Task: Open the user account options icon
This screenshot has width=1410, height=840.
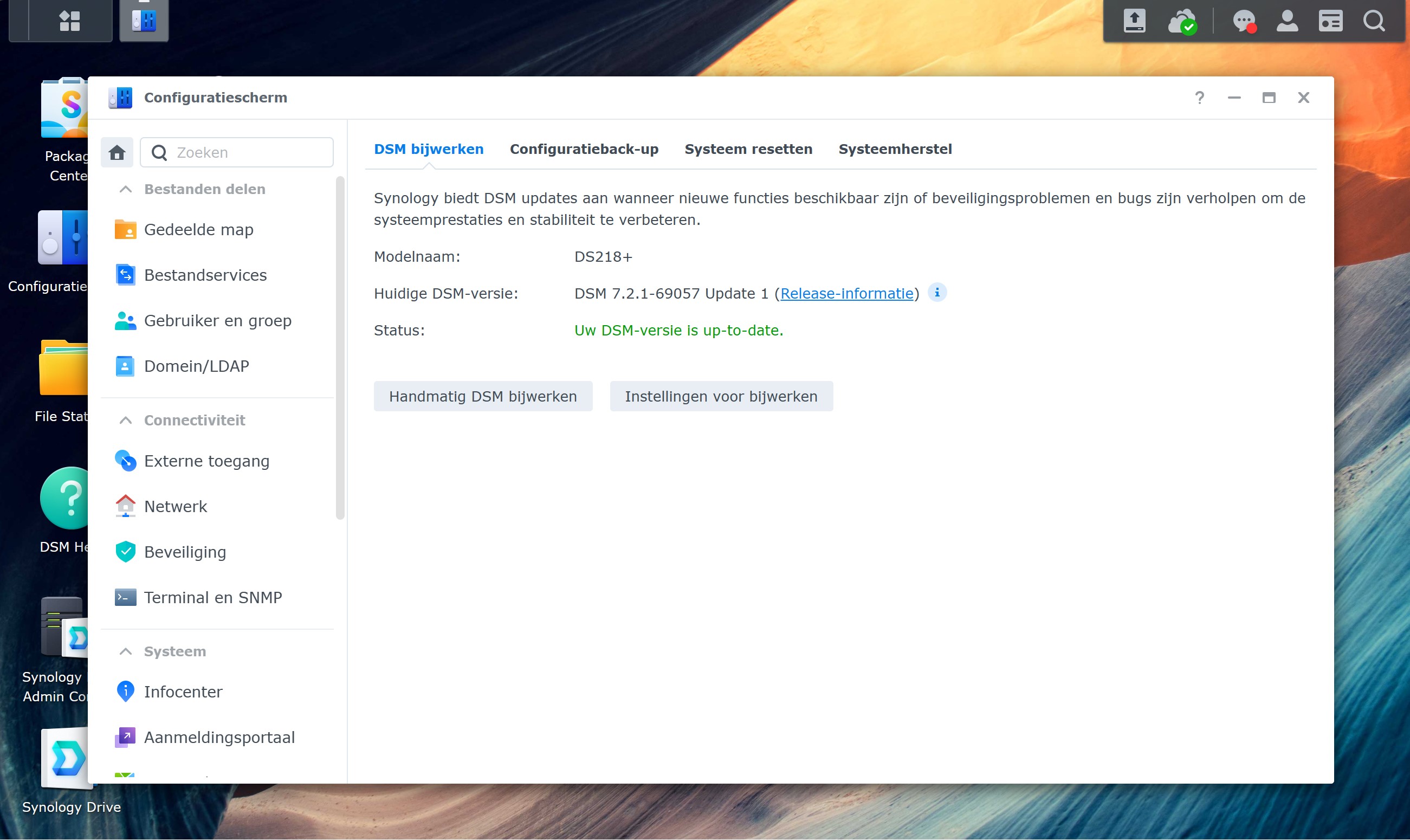Action: (1287, 21)
